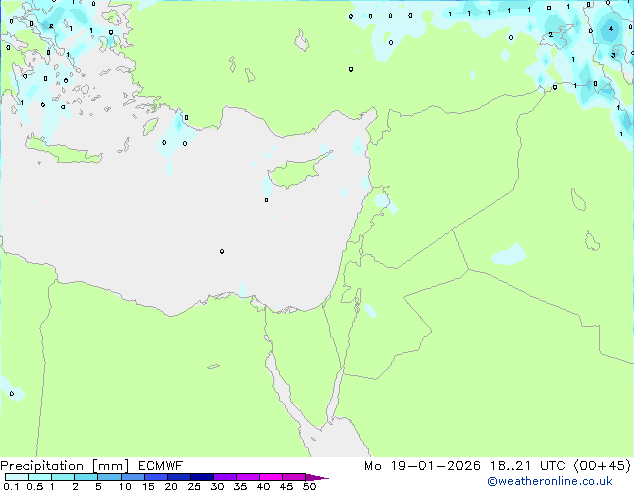Click the 'ECMWF' model label
The image size is (634, 490).
coord(161,466)
